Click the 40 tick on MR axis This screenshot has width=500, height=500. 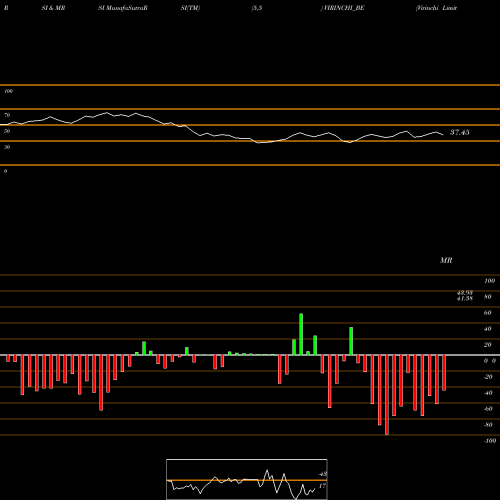click(488, 329)
